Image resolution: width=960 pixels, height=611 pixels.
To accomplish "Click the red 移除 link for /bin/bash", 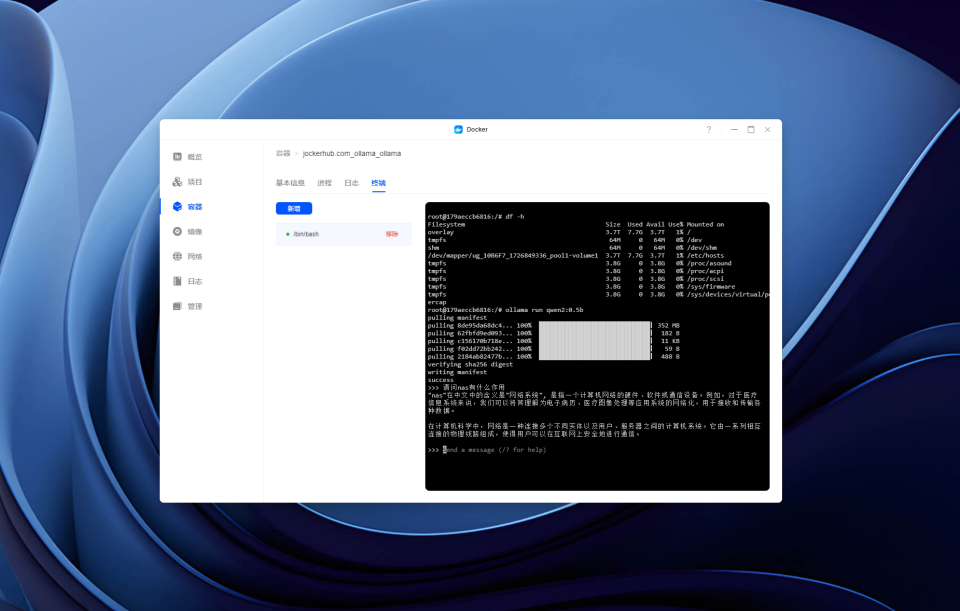I will tap(392, 234).
